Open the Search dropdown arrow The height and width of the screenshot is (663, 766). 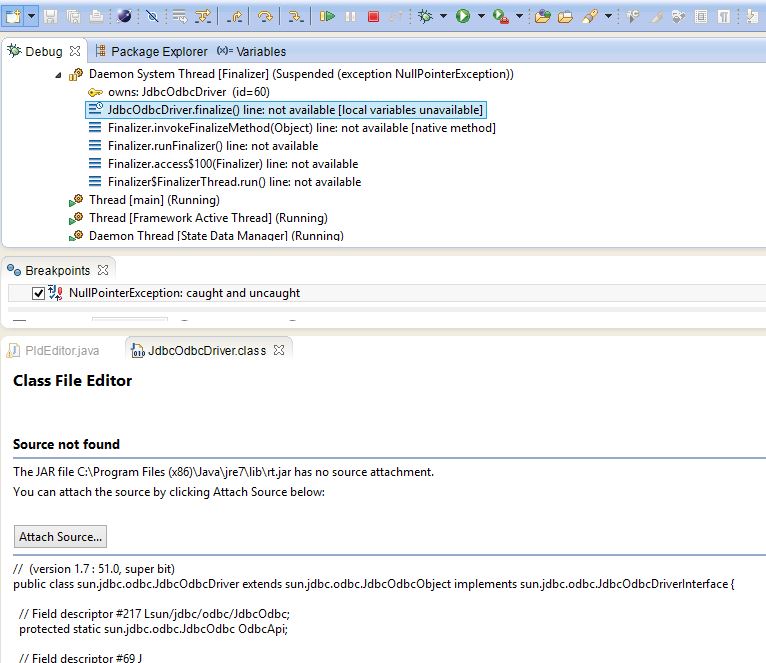pyautogui.click(x=608, y=17)
